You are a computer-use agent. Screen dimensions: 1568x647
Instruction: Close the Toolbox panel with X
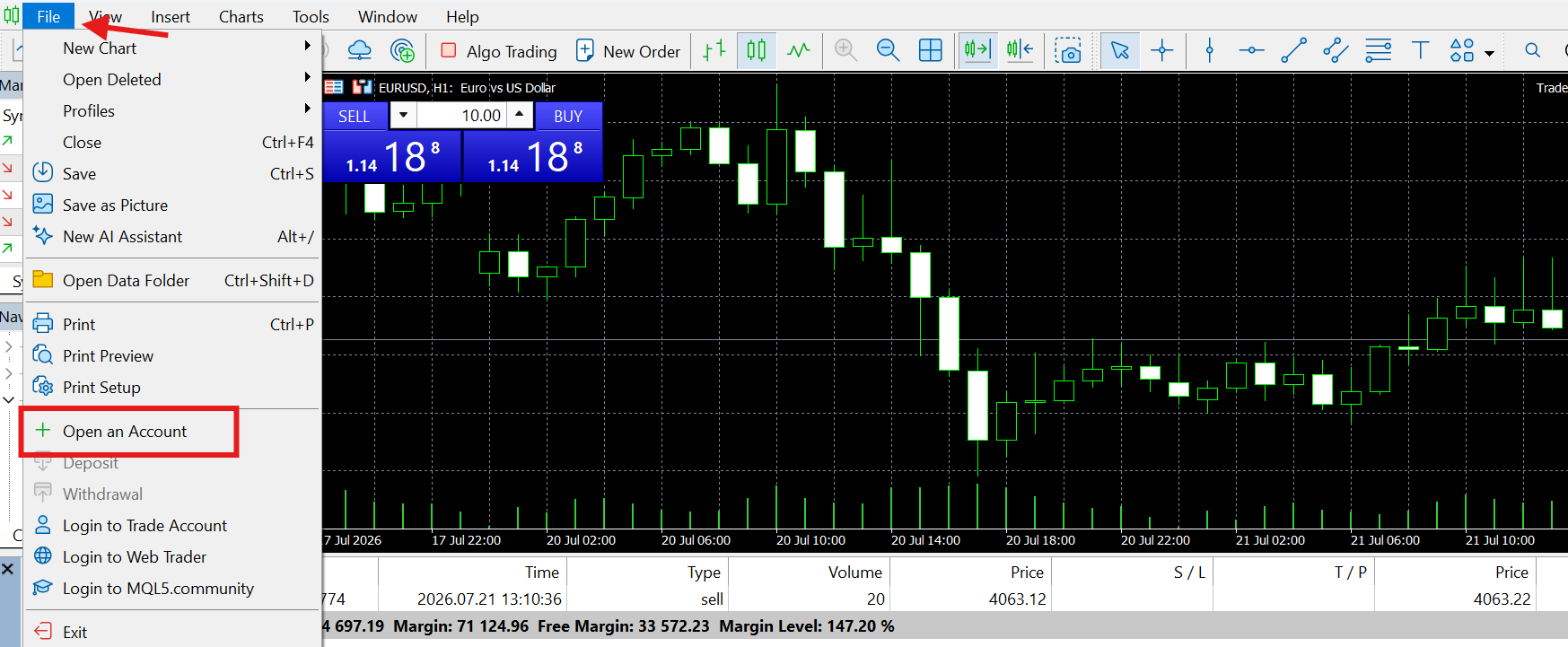tap(7, 569)
